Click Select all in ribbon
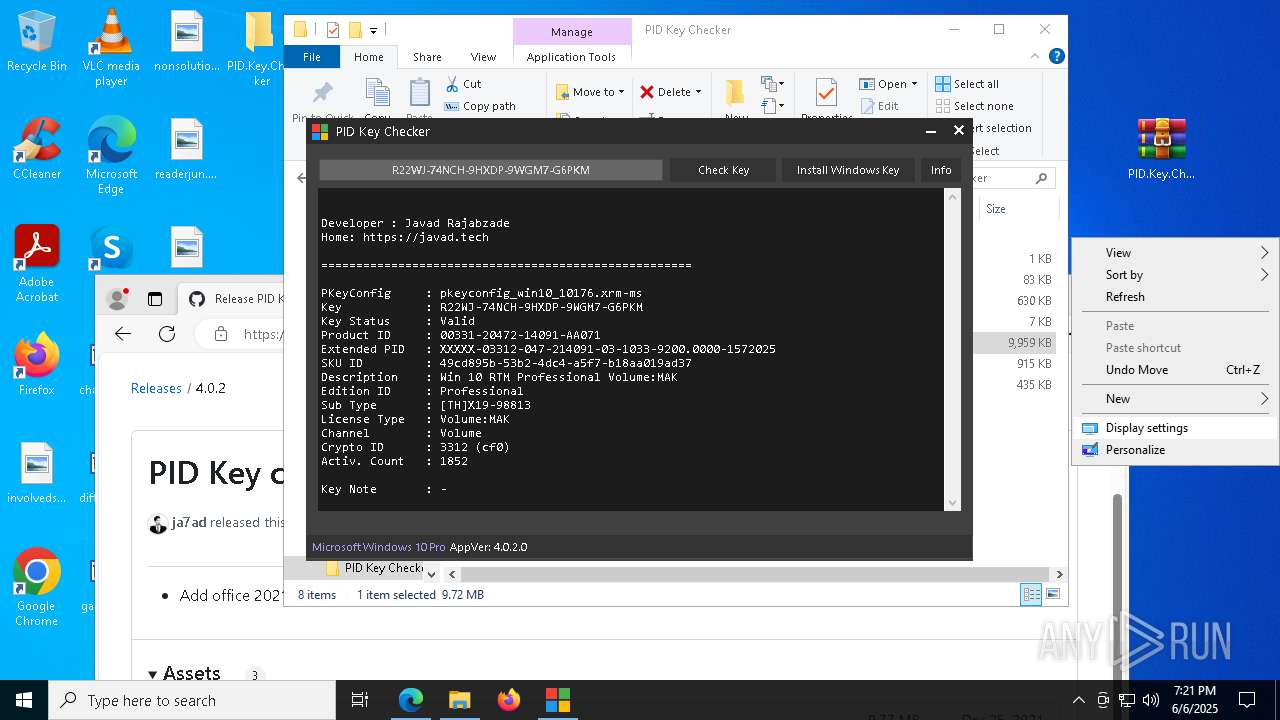This screenshot has height=720, width=1280. tap(967, 84)
